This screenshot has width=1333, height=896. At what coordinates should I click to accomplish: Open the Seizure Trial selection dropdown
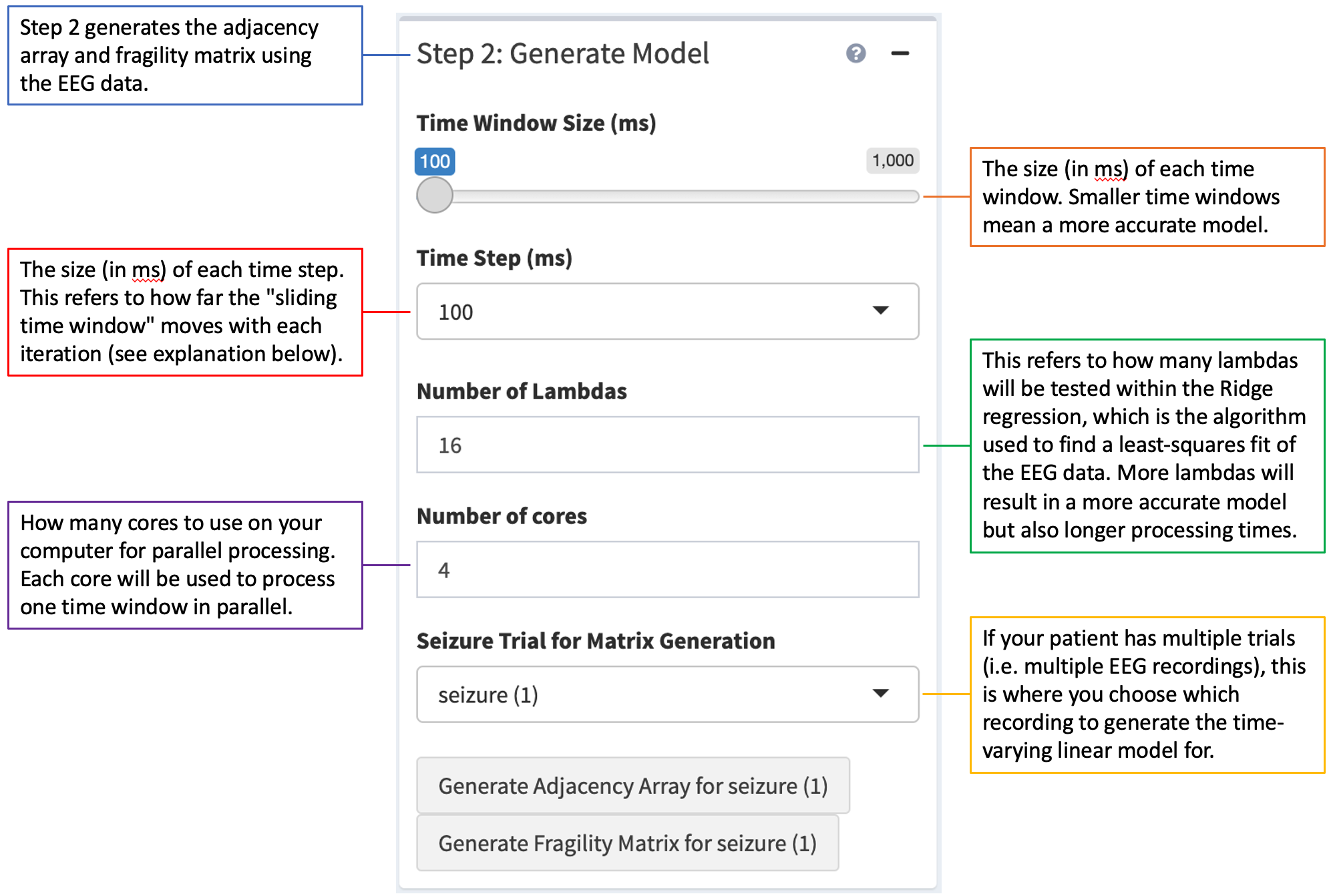coord(666,695)
